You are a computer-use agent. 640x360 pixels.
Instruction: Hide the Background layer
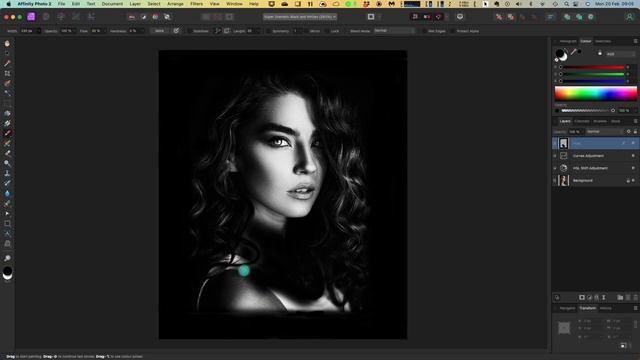point(633,180)
